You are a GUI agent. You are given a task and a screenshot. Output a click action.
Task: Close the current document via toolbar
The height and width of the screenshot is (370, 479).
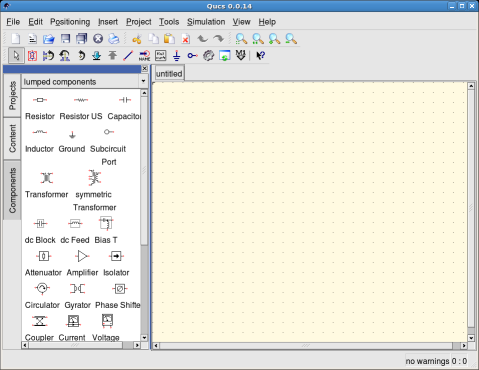coord(98,39)
